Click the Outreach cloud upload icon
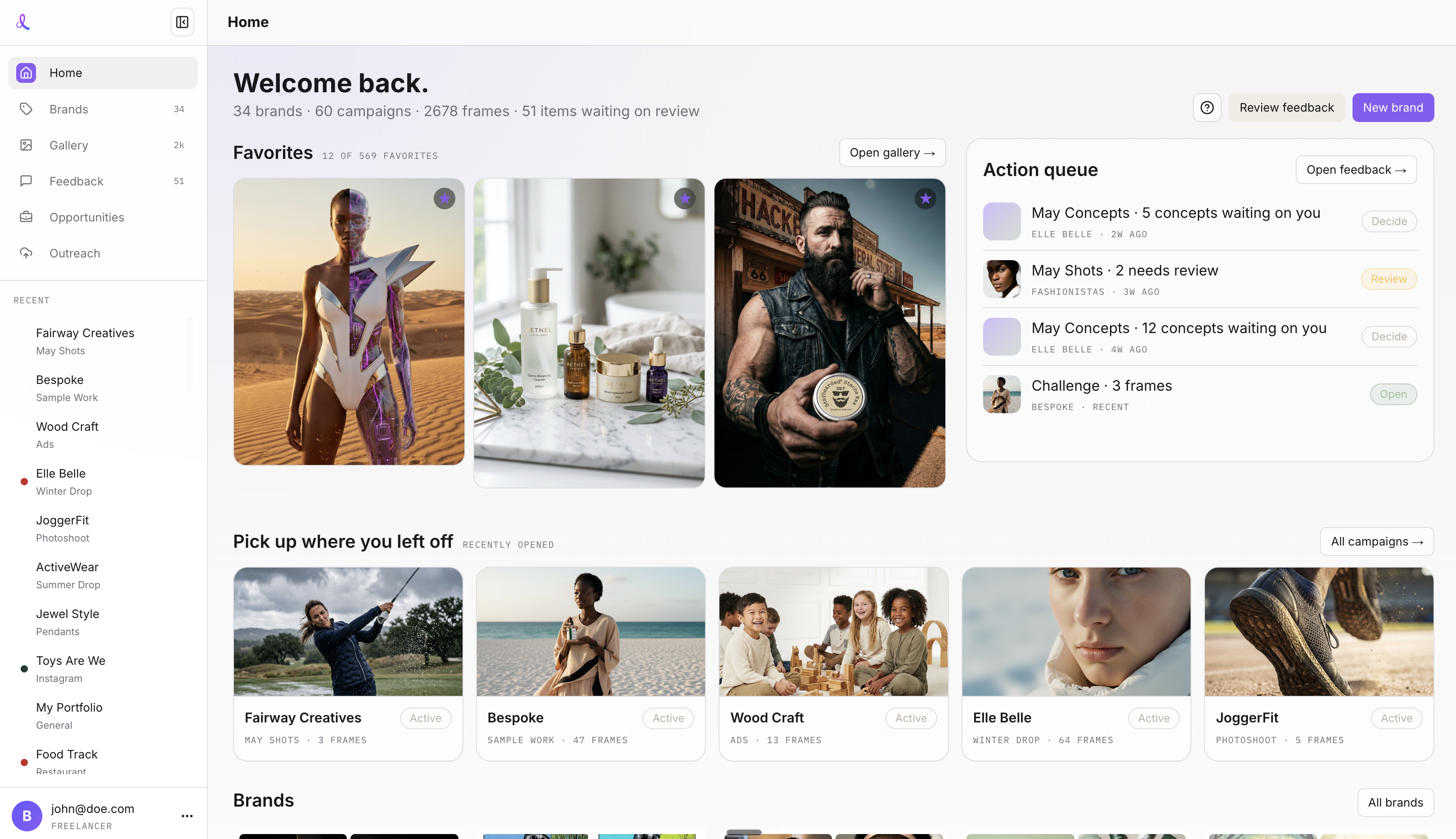Screen dimensions: 1456x839 (26, 253)
